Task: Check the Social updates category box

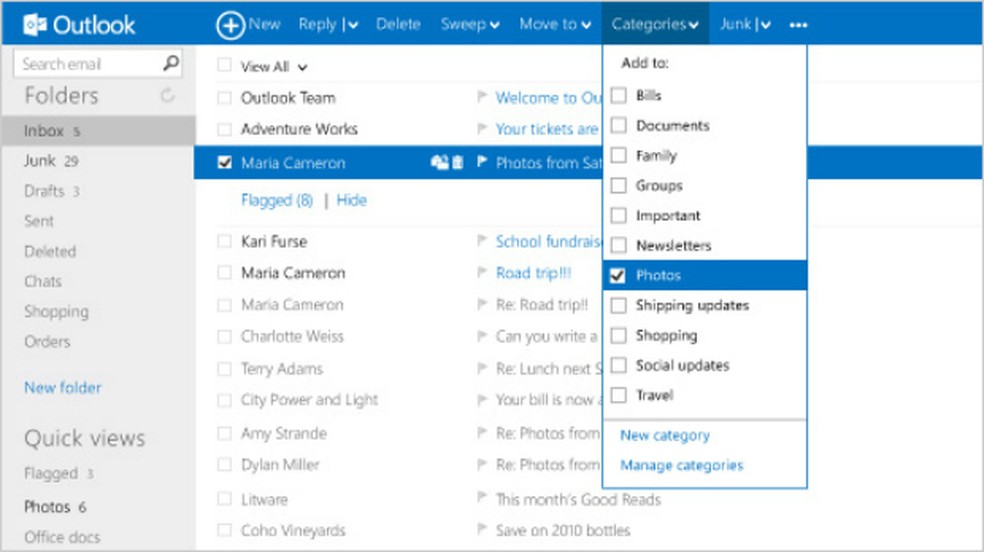Action: click(x=619, y=365)
